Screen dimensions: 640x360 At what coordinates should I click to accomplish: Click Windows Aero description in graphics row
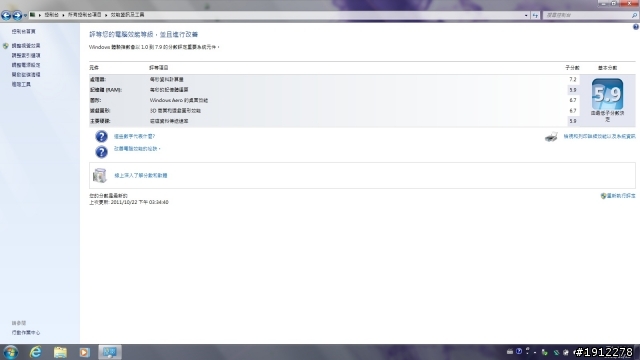coord(179,100)
